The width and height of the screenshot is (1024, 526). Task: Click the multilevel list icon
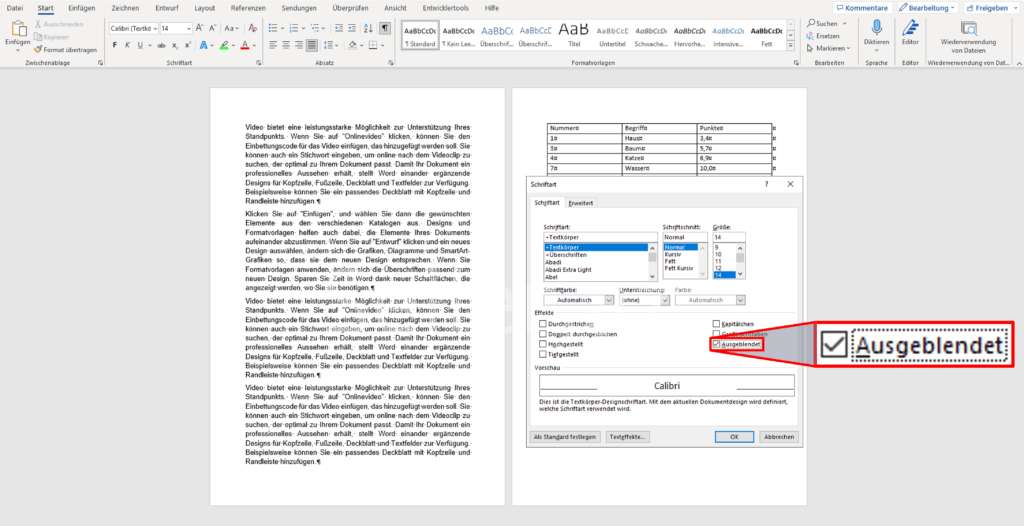click(x=315, y=28)
